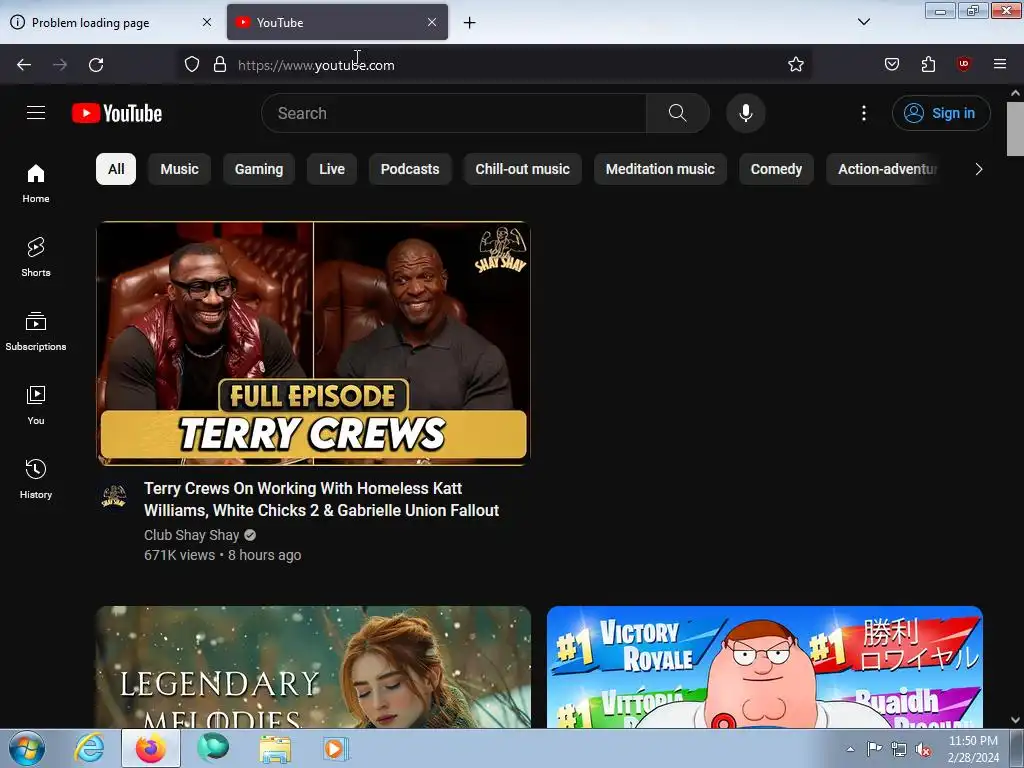Image resolution: width=1024 pixels, height=768 pixels.
Task: Open the Save to Pocket icon
Action: click(x=891, y=64)
